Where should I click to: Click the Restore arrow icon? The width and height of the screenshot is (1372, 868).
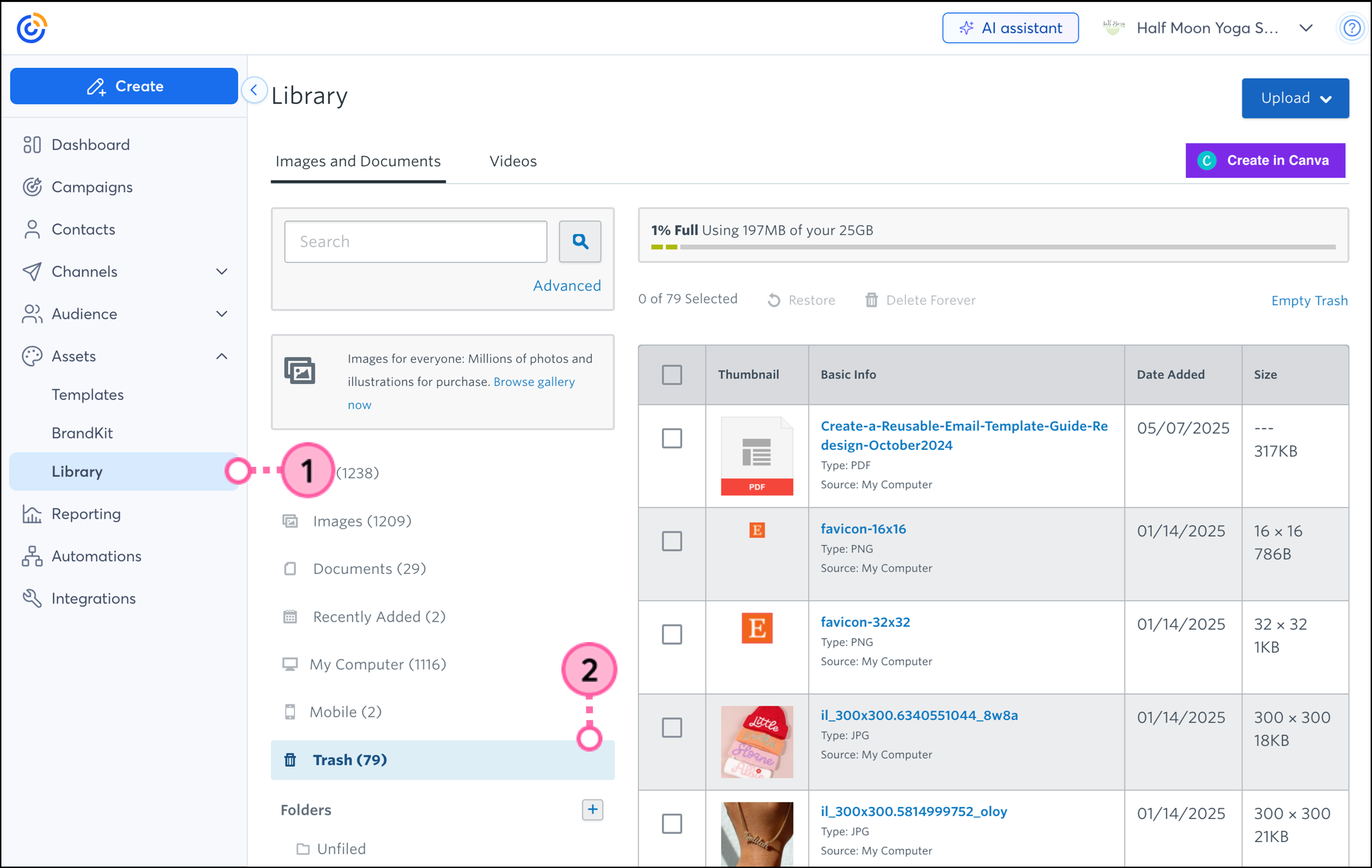774,300
